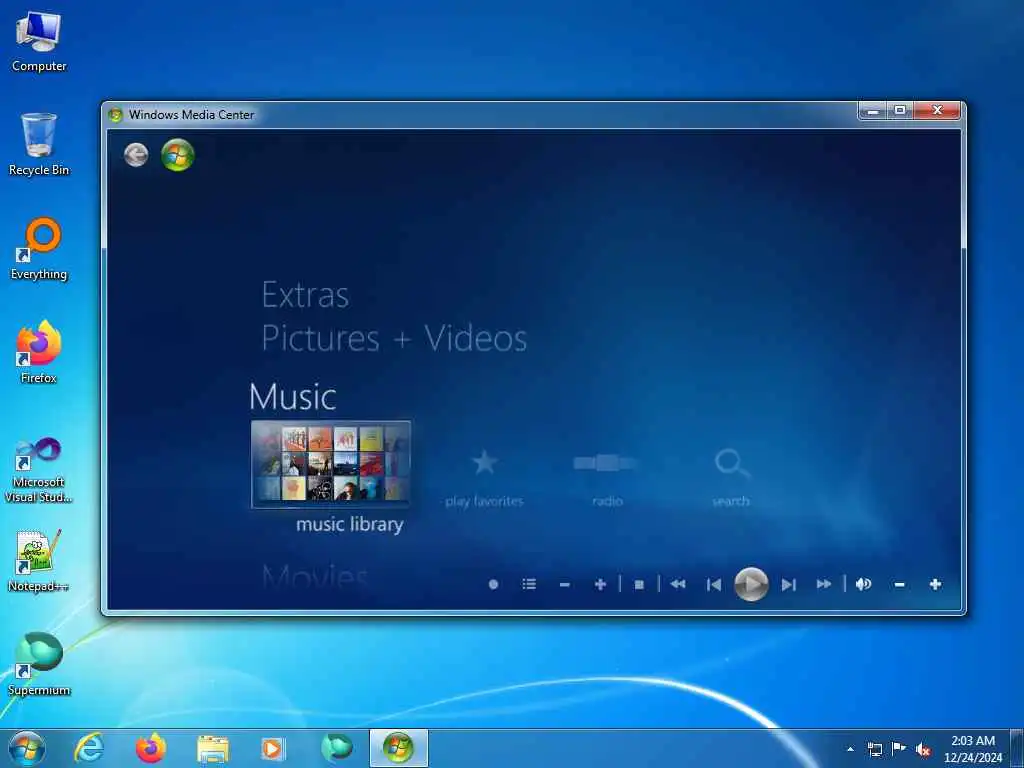This screenshot has height=768, width=1024.
Task: Click the record button
Action: pyautogui.click(x=494, y=584)
